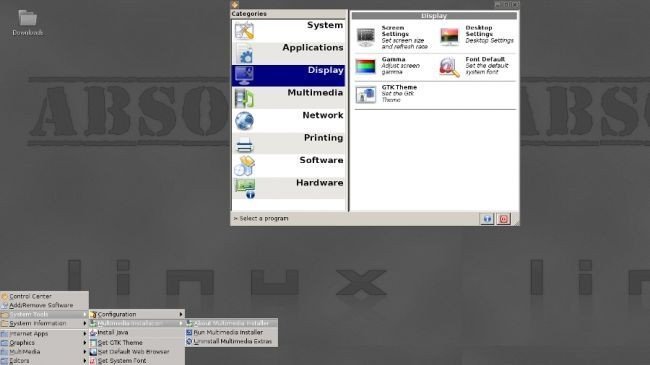Expand the System Information submenu arrow

85,324
